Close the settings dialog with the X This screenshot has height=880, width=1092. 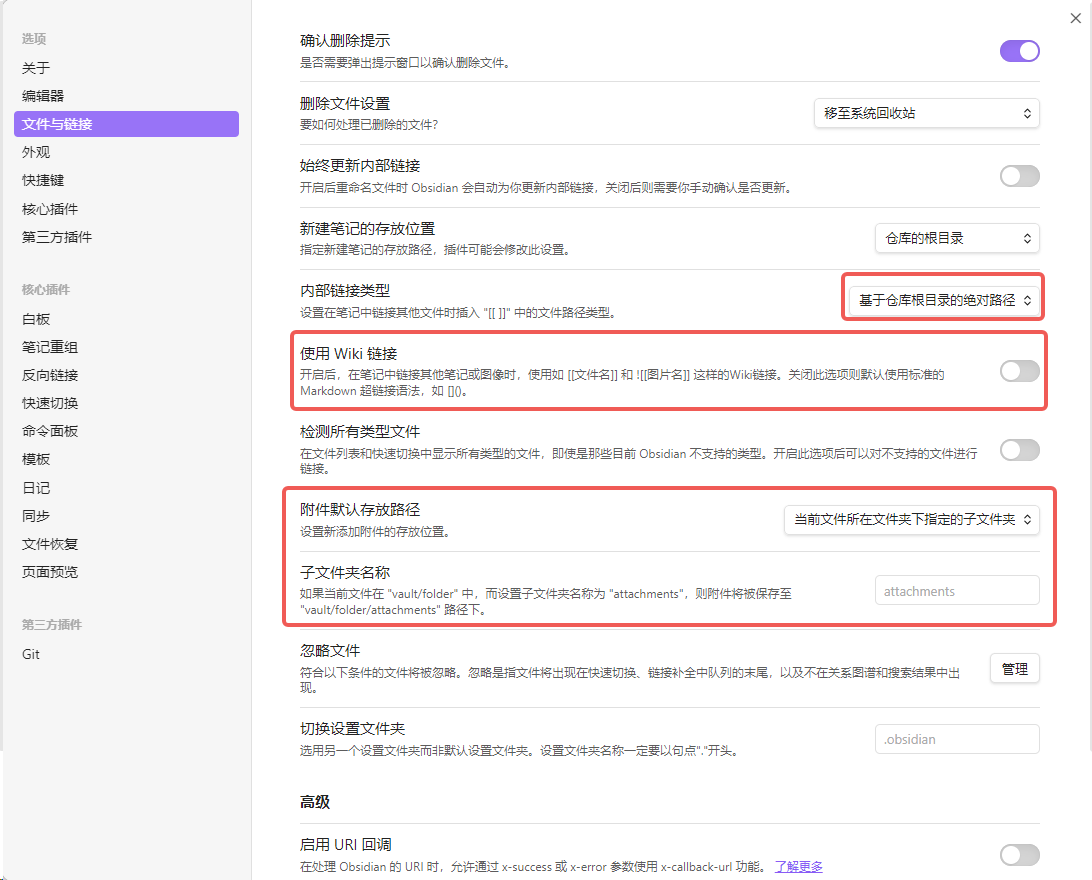(1075, 18)
